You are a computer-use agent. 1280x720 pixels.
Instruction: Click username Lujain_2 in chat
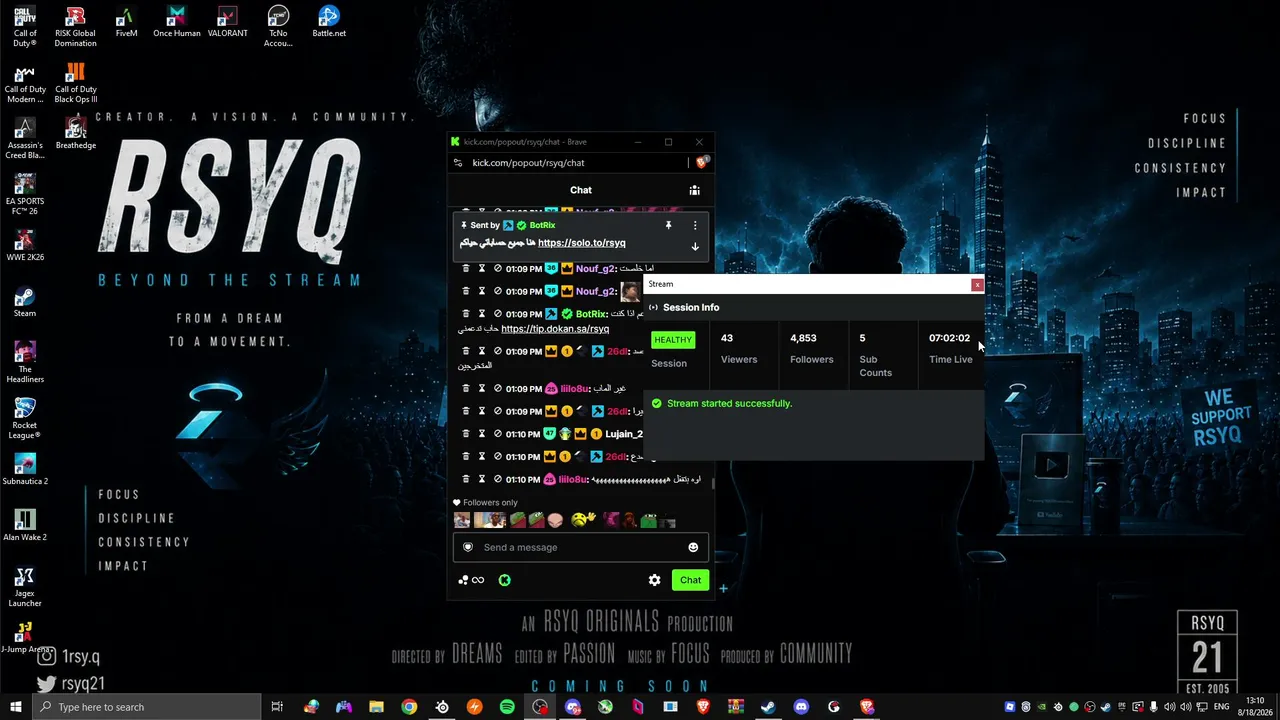click(624, 434)
